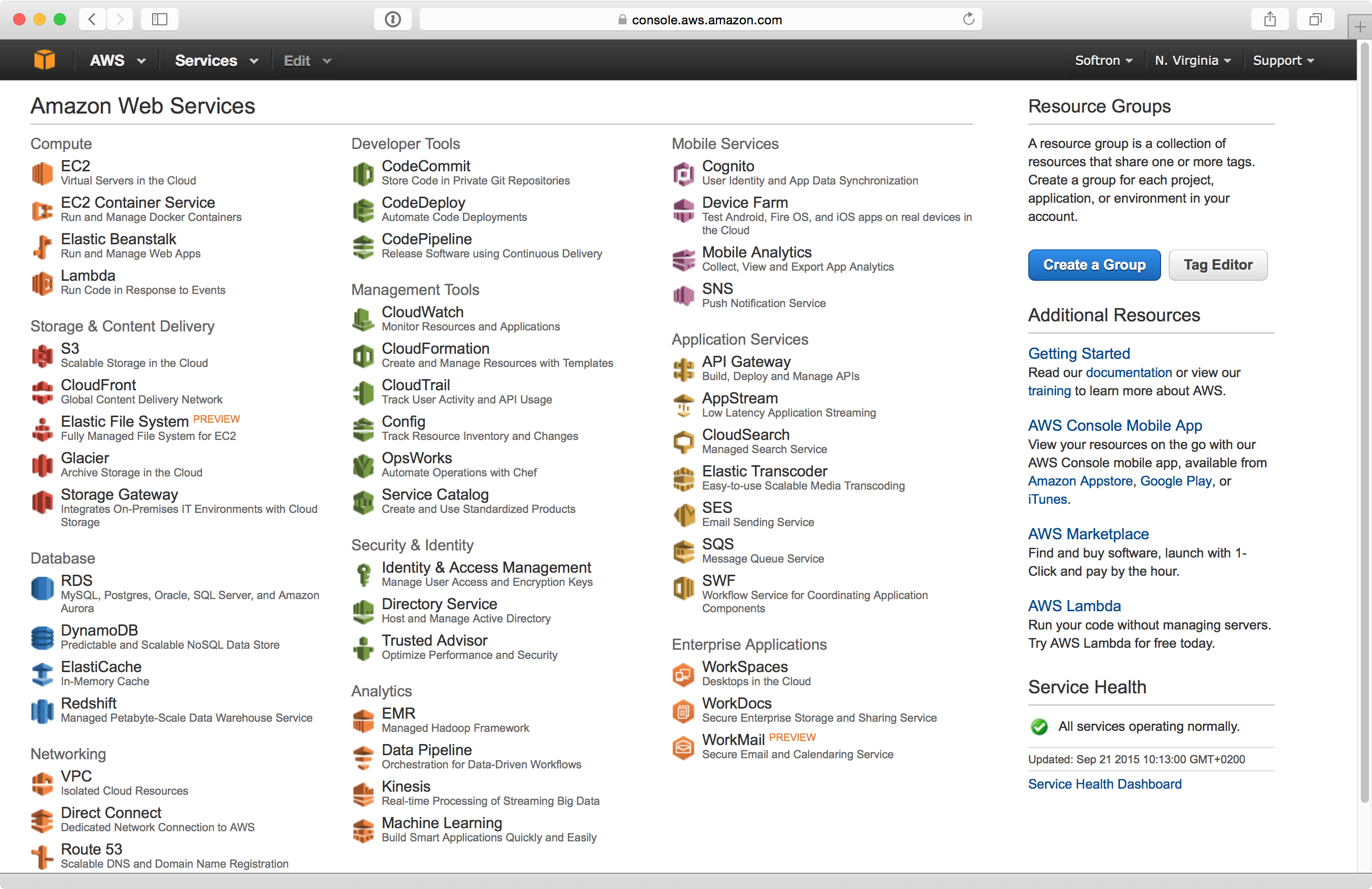Image resolution: width=1372 pixels, height=889 pixels.
Task: Click the Direct Connect icon
Action: (x=43, y=820)
